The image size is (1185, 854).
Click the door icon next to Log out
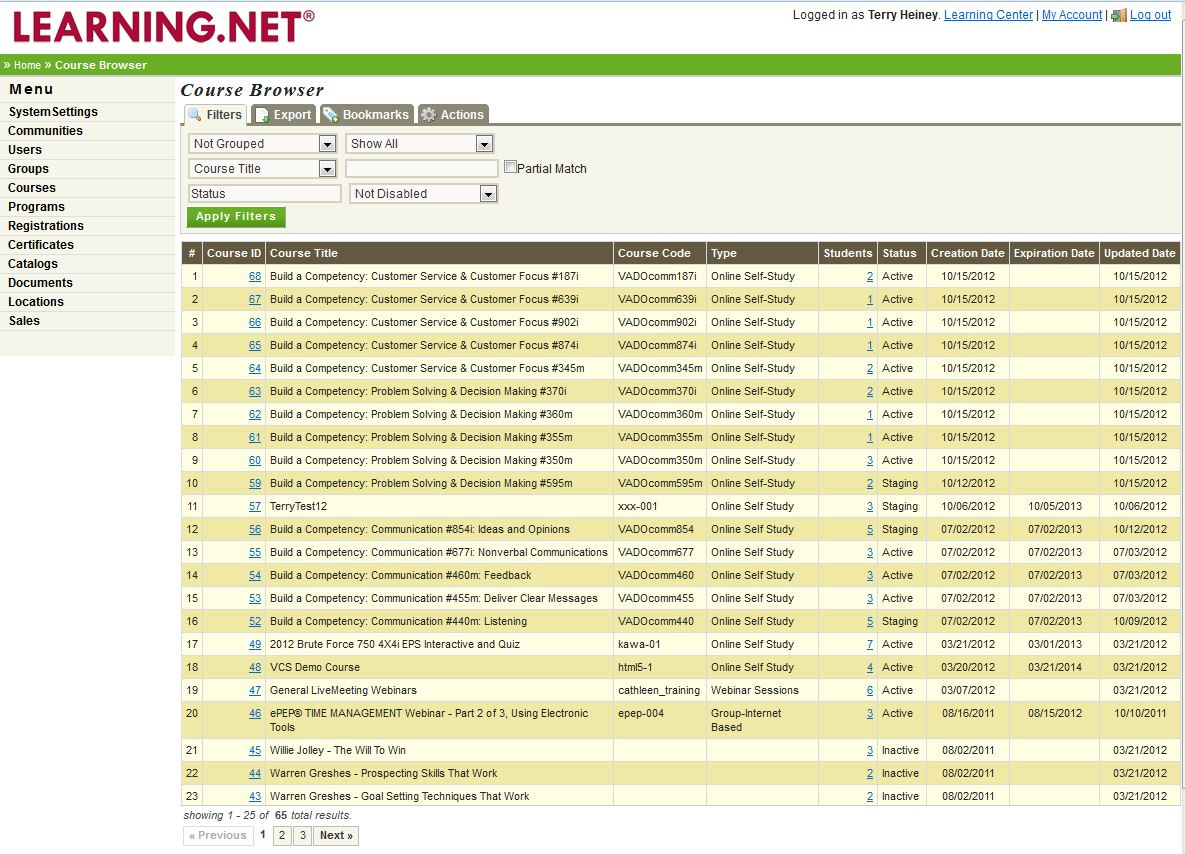click(x=1119, y=14)
